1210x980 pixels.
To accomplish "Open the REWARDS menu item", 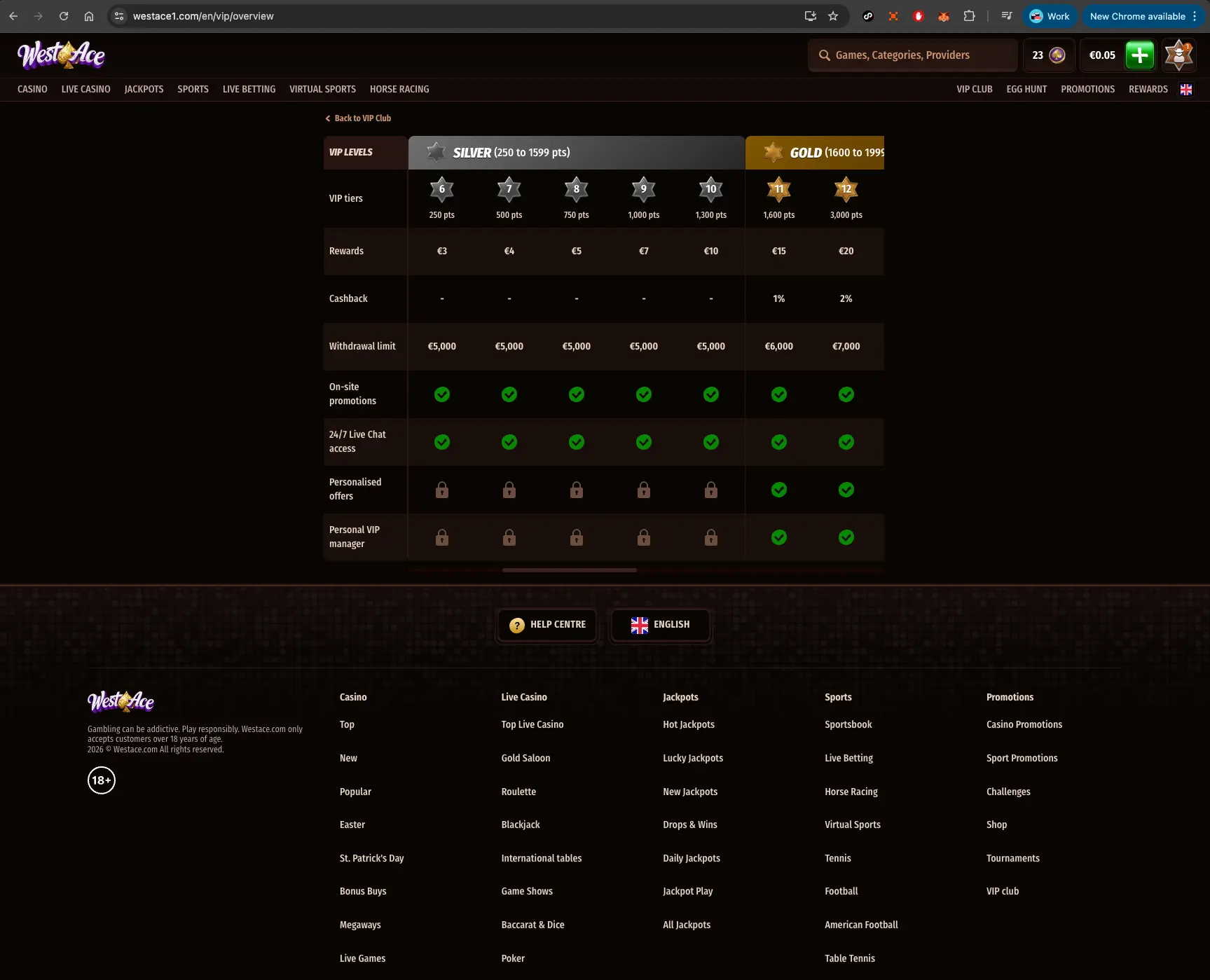I will coord(1148,89).
